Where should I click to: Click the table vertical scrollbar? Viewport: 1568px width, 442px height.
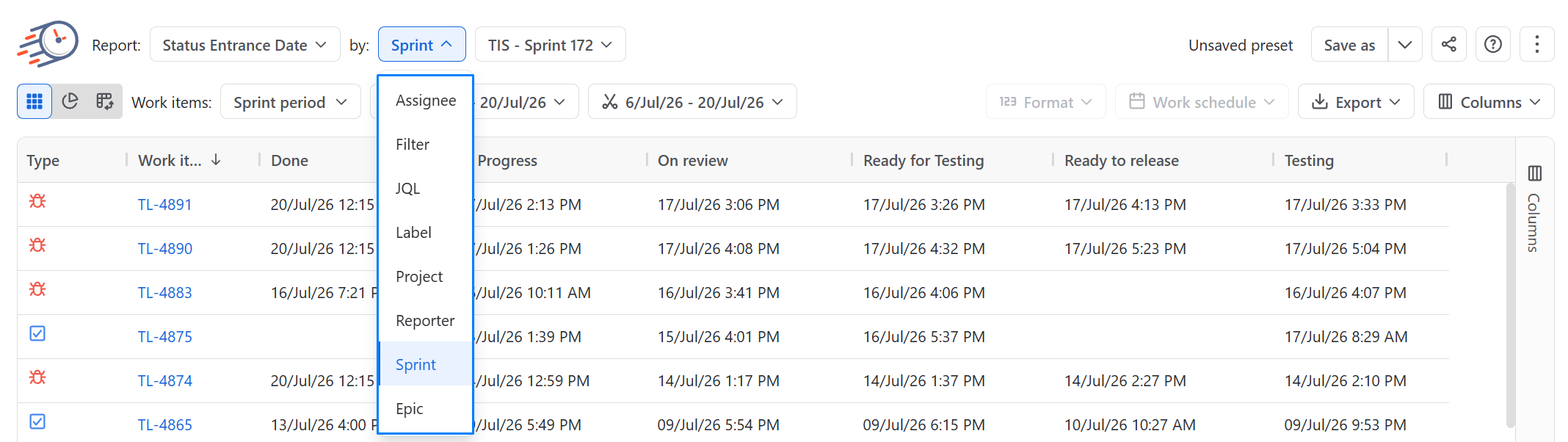1510,305
